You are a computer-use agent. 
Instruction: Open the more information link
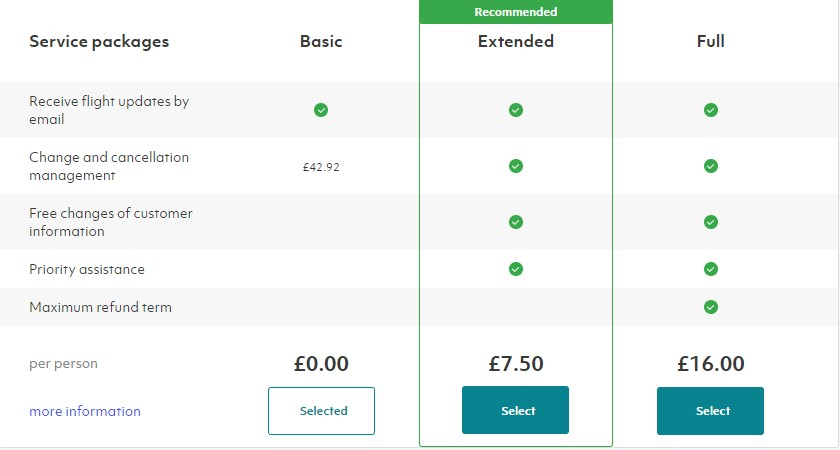(x=85, y=411)
